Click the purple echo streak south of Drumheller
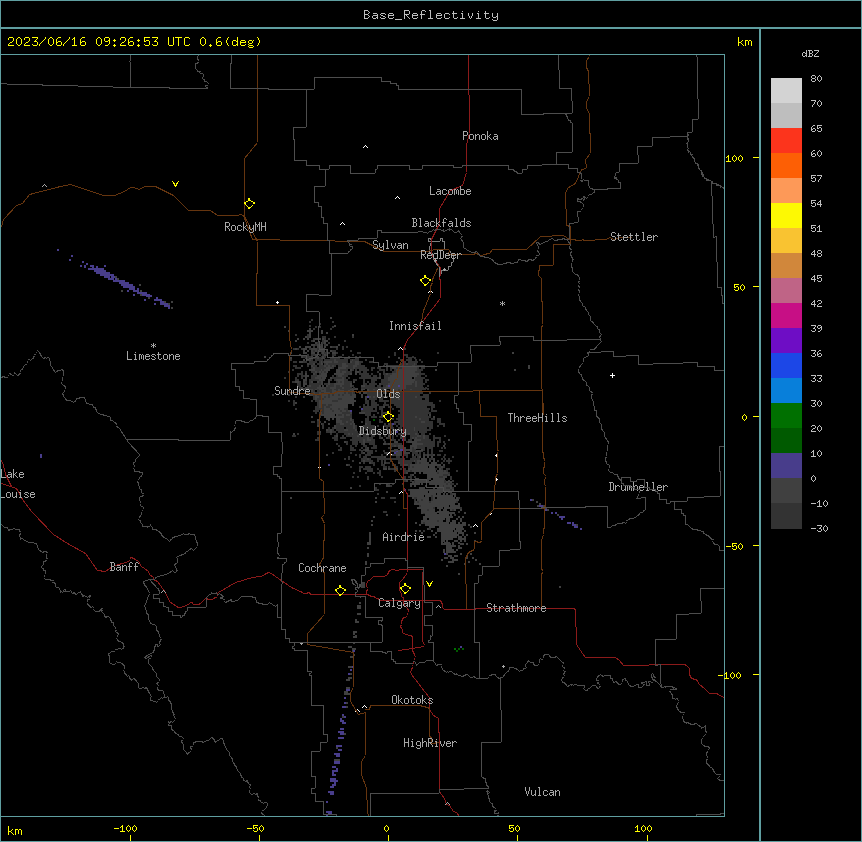The image size is (862, 842). pos(558,515)
